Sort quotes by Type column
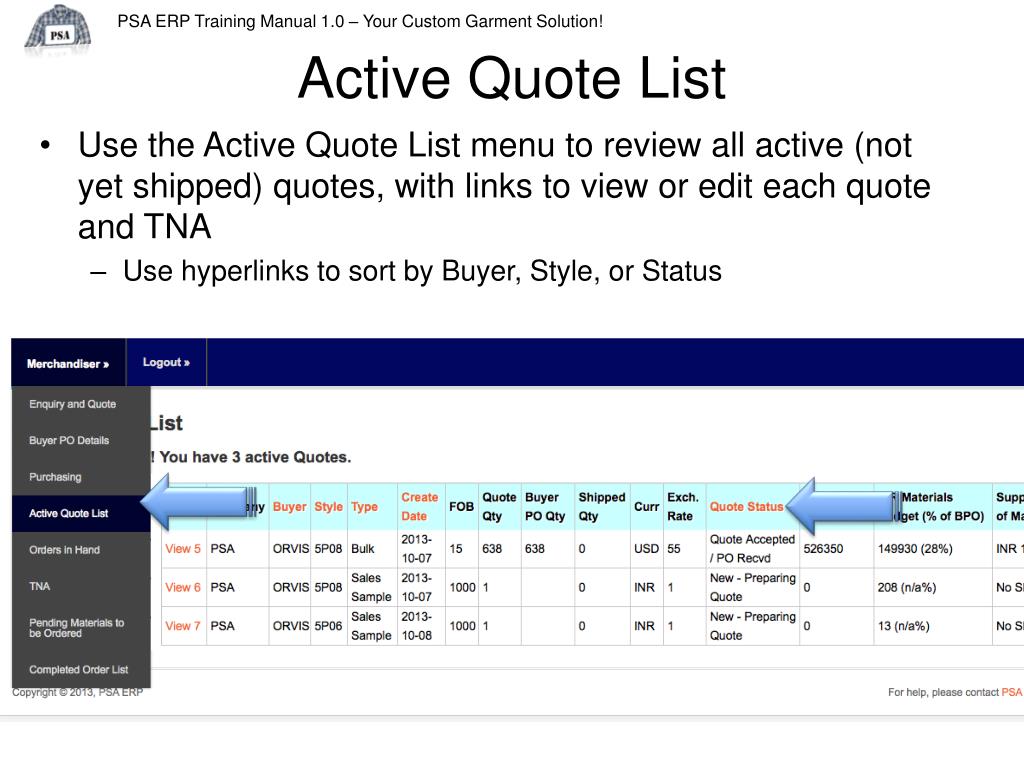The width and height of the screenshot is (1024, 768). coord(364,507)
